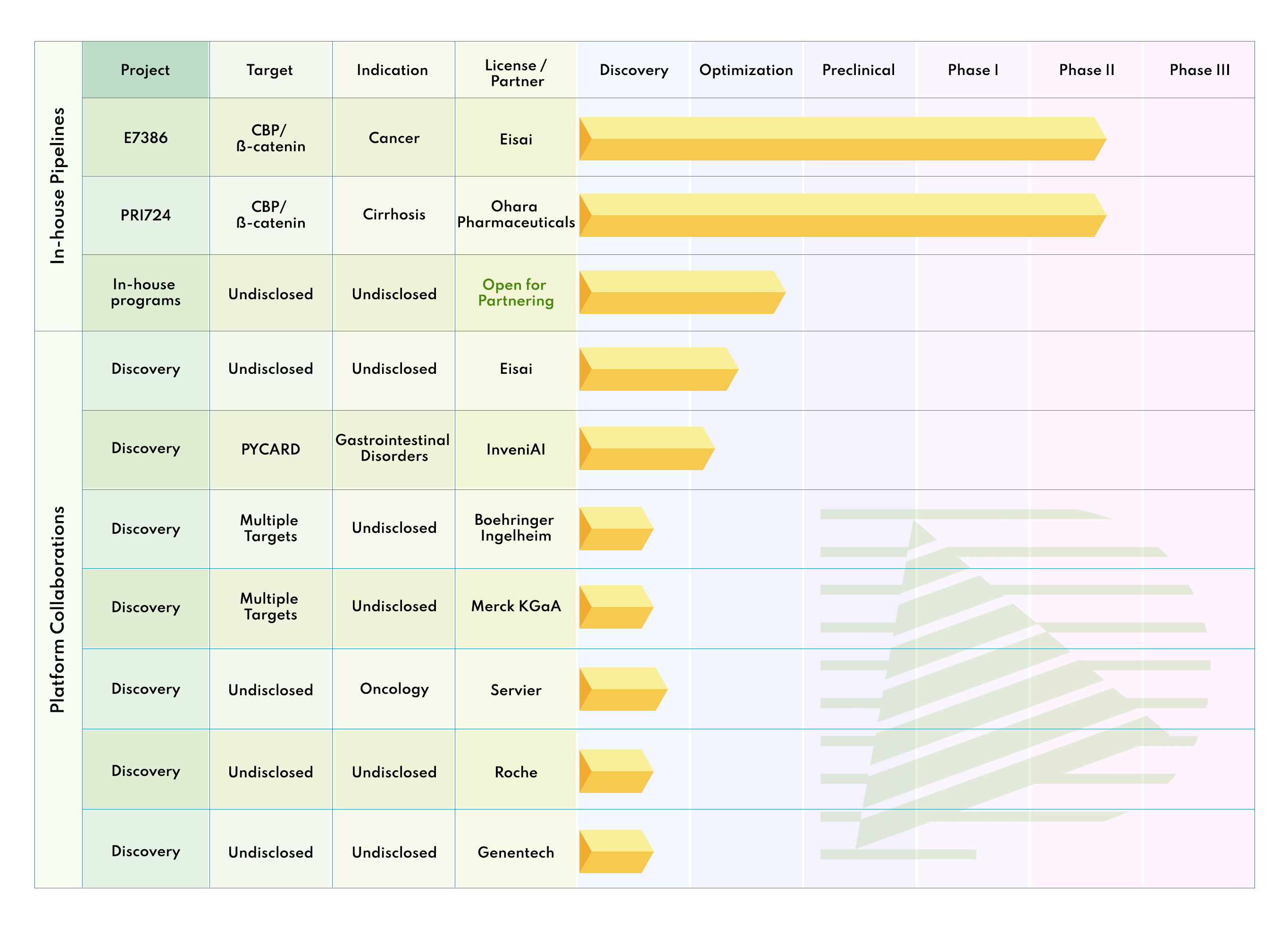This screenshot has height=927, width=1288.
Task: Click the Target column header
Action: 270,69
